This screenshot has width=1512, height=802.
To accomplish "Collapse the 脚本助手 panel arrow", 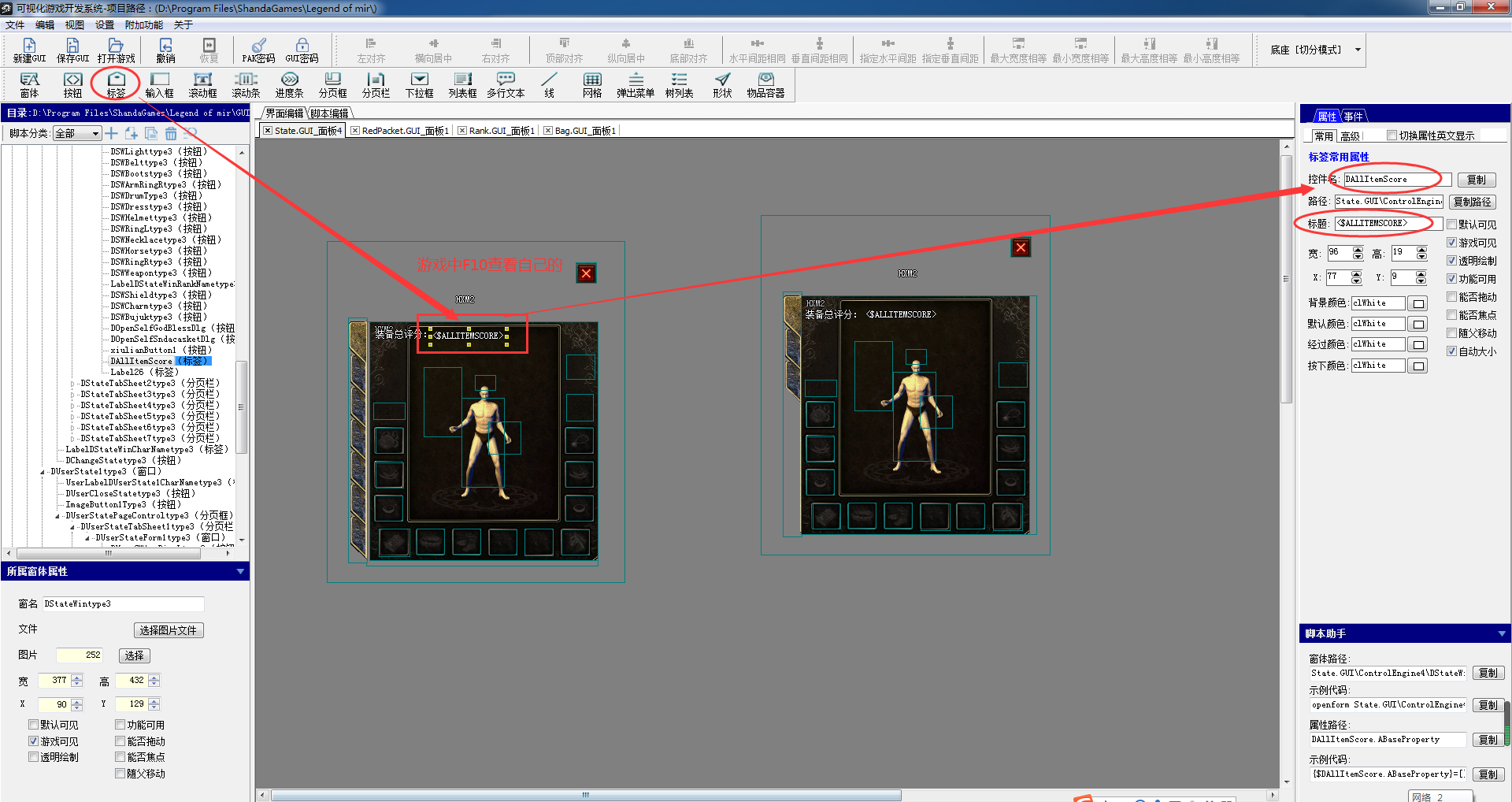I will click(1502, 633).
